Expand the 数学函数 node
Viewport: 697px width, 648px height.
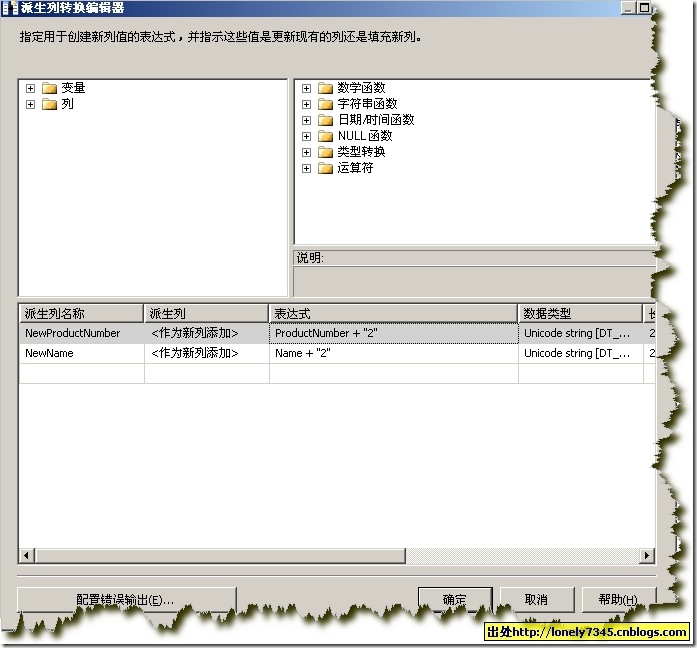[x=306, y=88]
